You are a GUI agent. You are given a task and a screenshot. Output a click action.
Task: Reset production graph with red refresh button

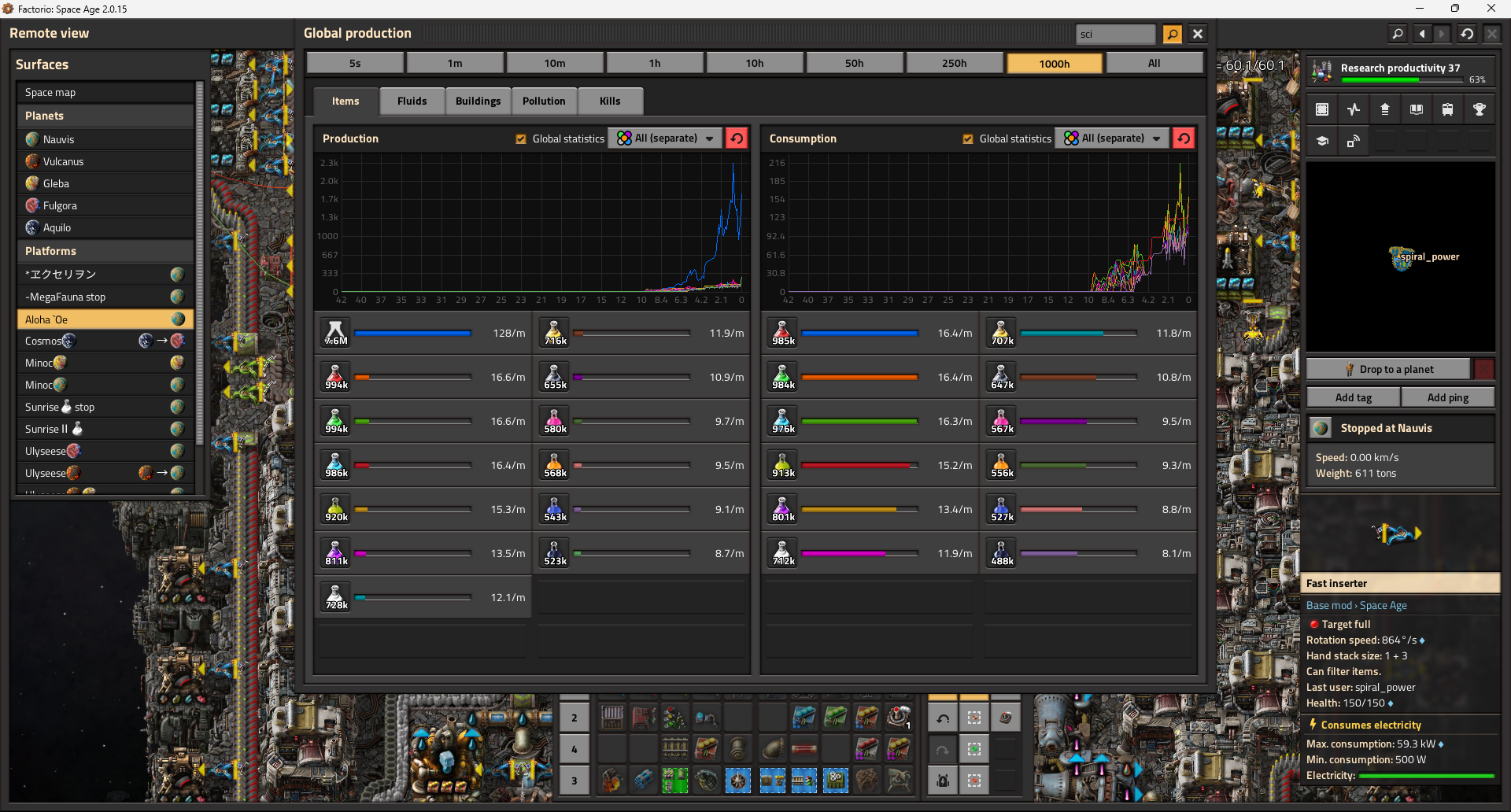[737, 138]
